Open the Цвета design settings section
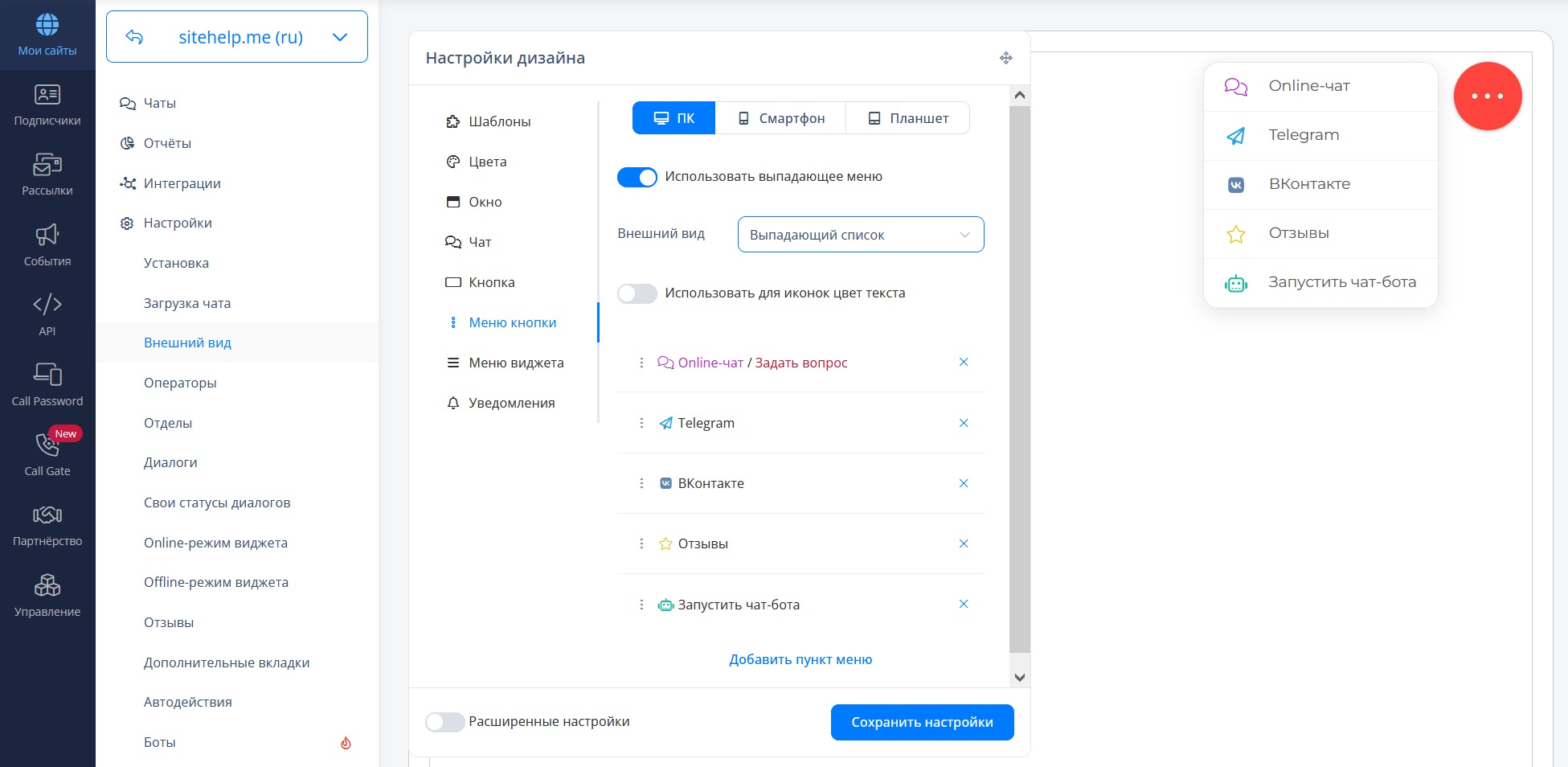Screen dimensions: 1568x767 487,162
